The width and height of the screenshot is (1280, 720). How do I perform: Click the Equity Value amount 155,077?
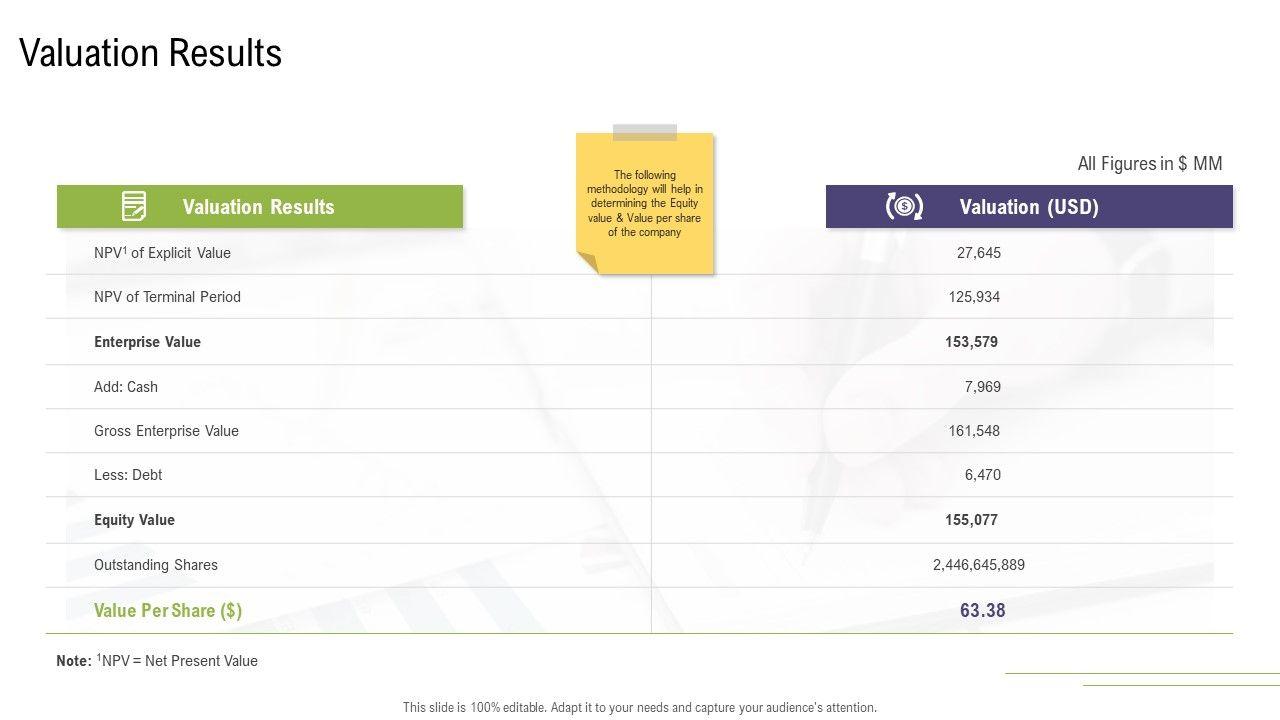click(971, 520)
